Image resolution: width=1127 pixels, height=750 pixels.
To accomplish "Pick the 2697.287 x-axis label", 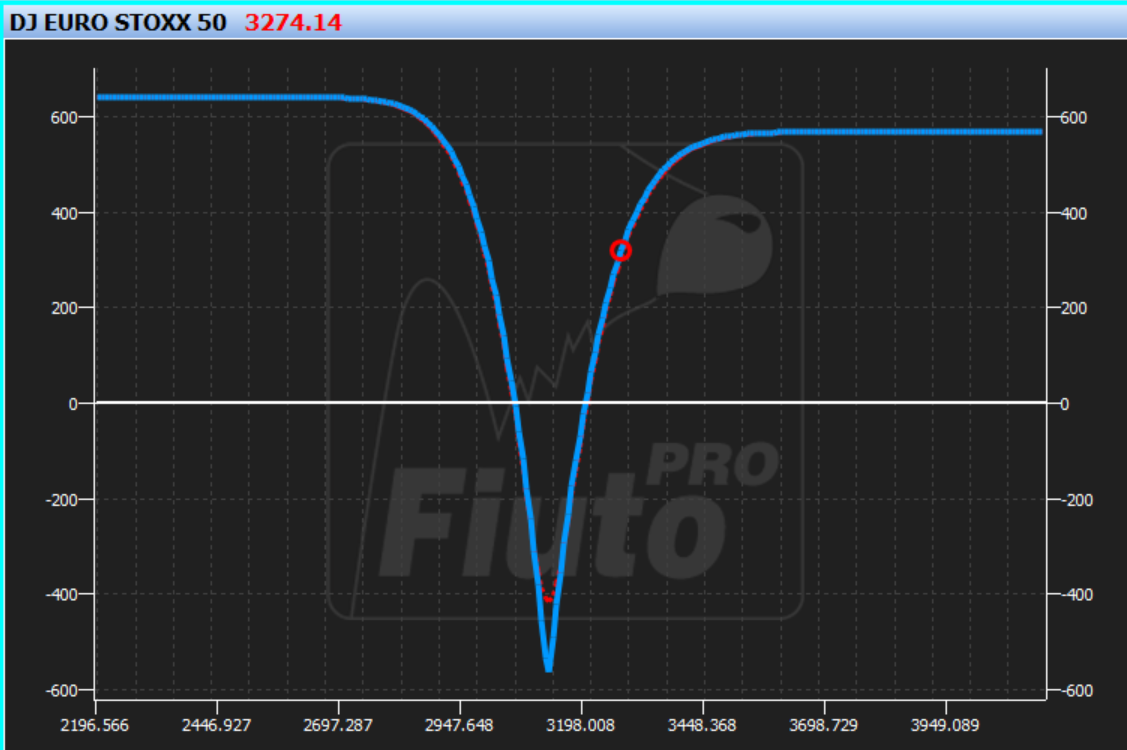I will coord(338,725).
